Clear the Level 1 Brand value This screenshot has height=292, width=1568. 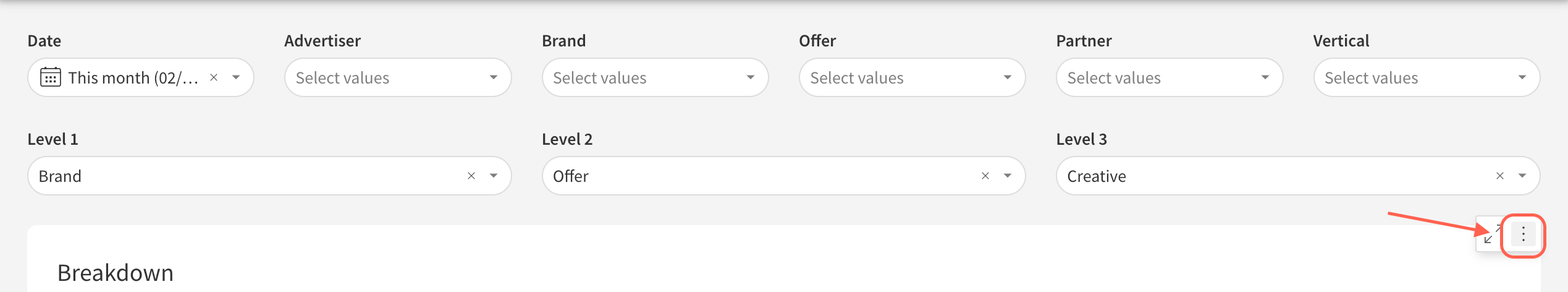pos(471,176)
